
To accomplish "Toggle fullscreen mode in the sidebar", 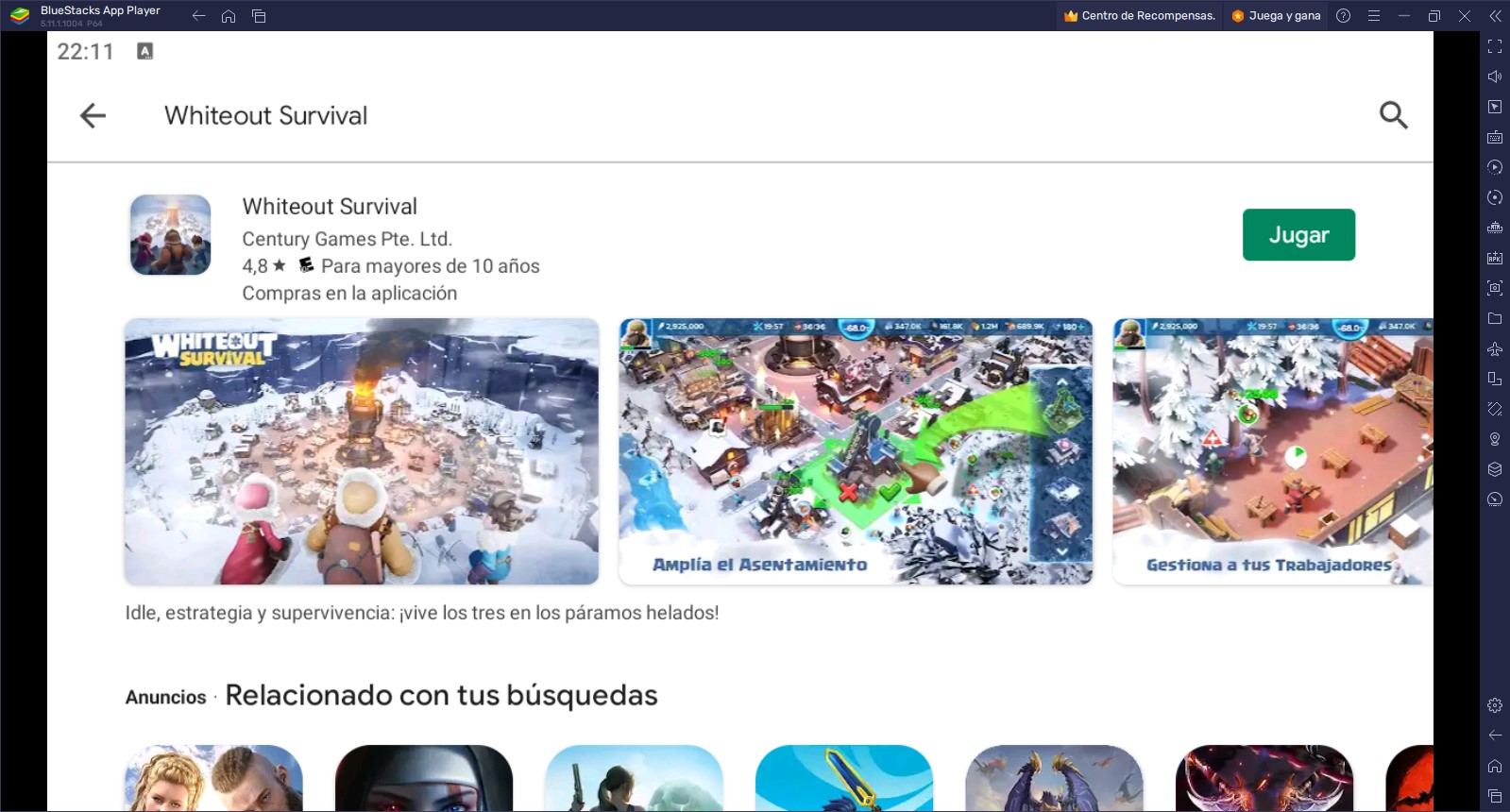I will point(1495,46).
